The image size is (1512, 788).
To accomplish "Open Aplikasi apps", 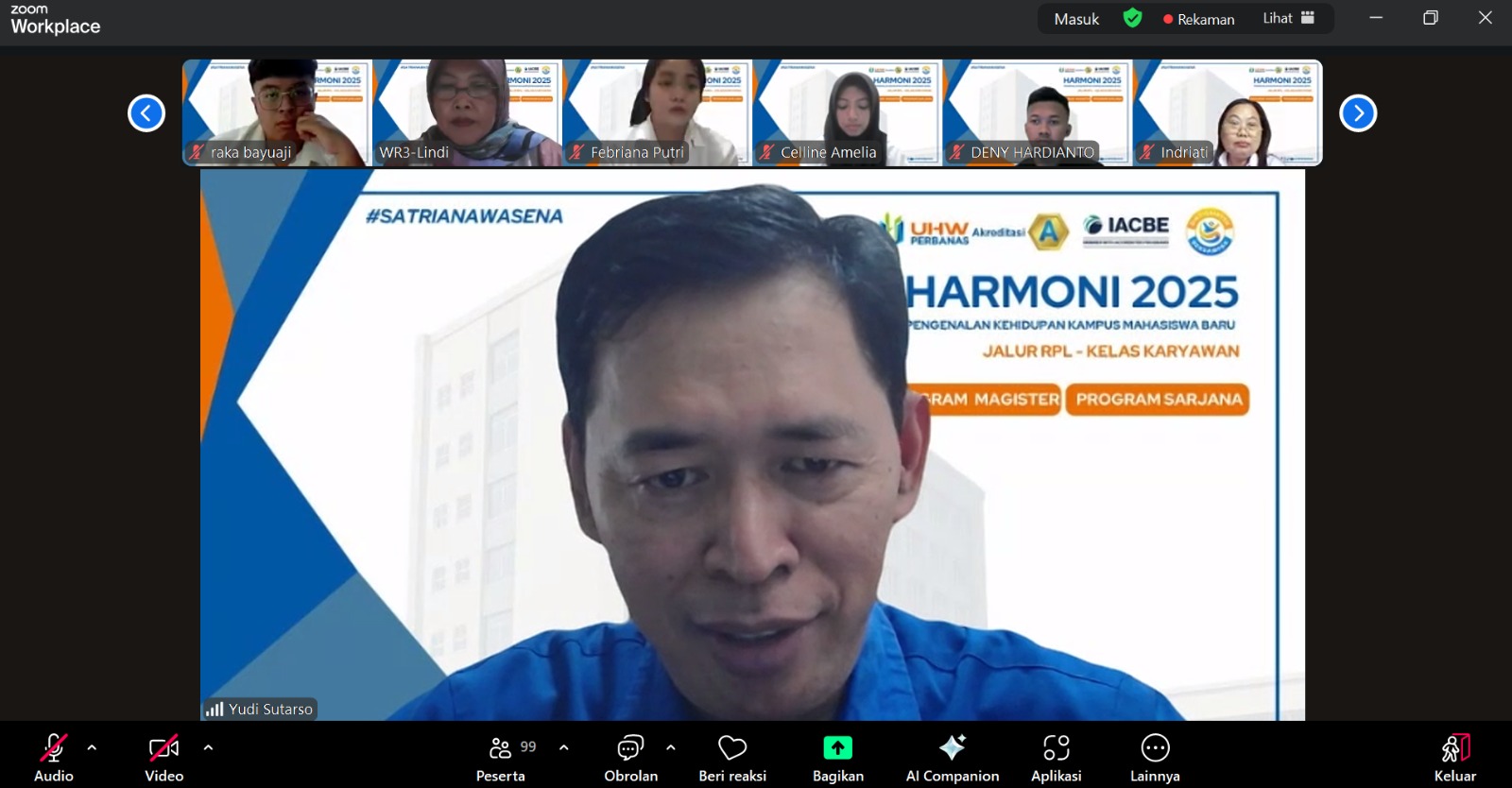I will click(x=1057, y=758).
